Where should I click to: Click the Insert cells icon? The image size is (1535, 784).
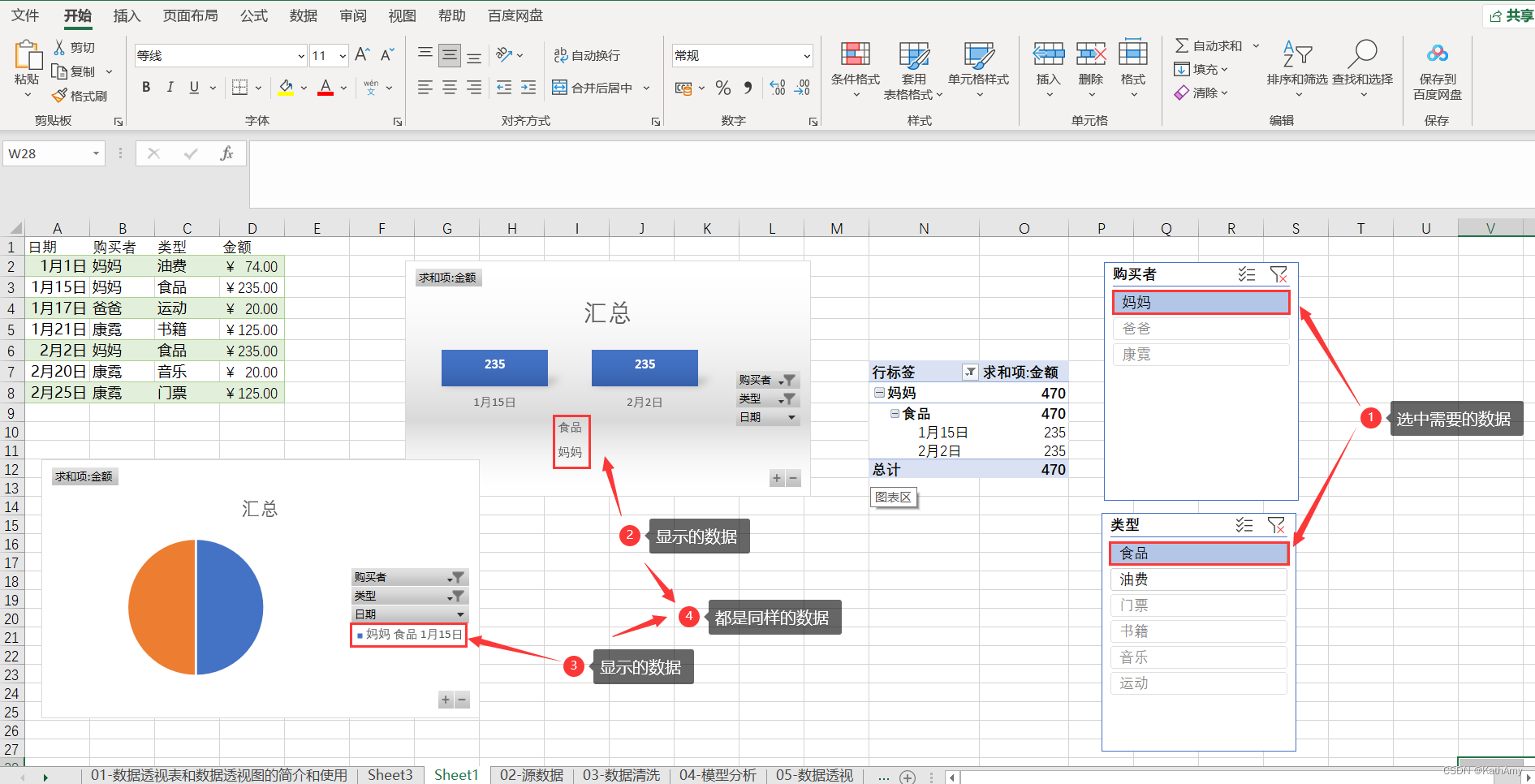(1049, 54)
